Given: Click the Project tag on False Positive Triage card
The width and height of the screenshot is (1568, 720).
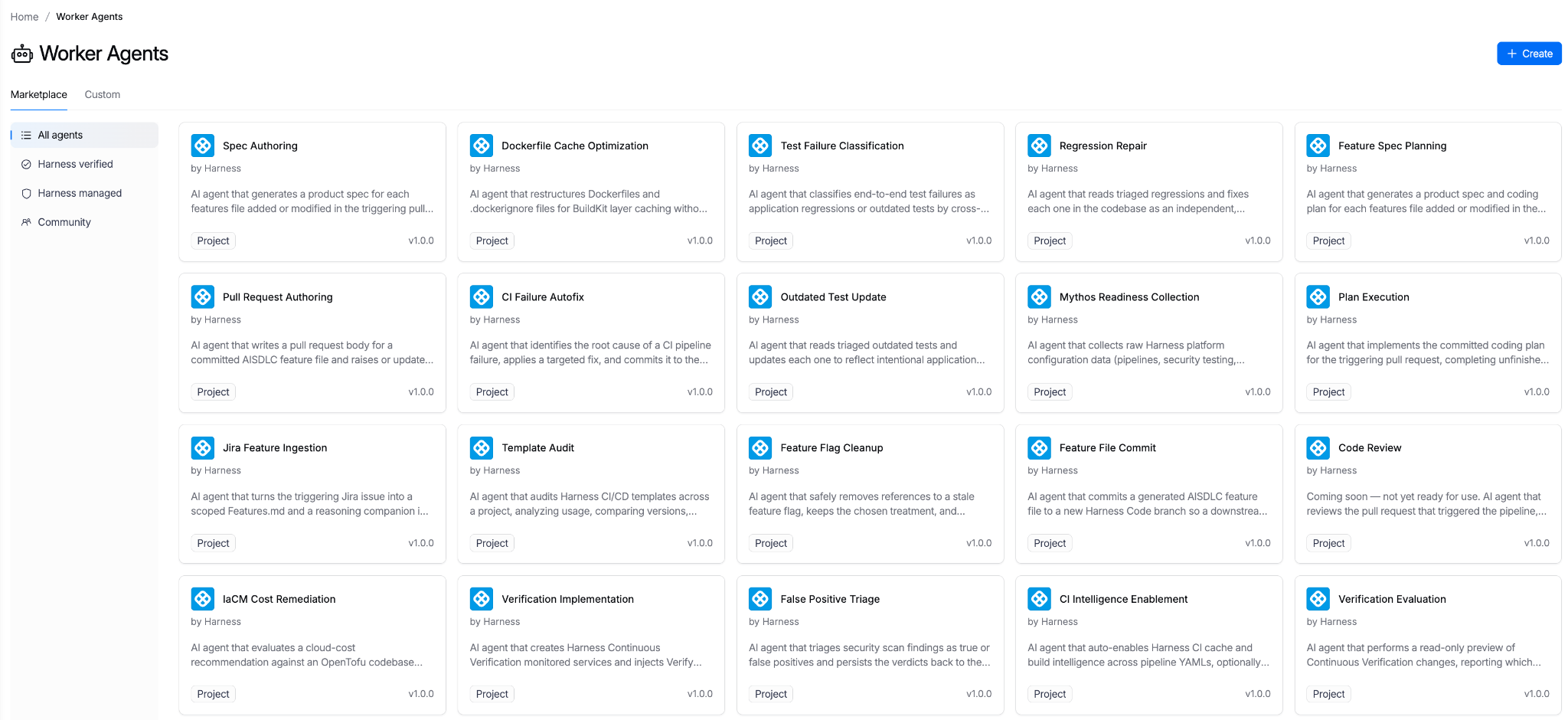Looking at the screenshot, I should (x=770, y=694).
